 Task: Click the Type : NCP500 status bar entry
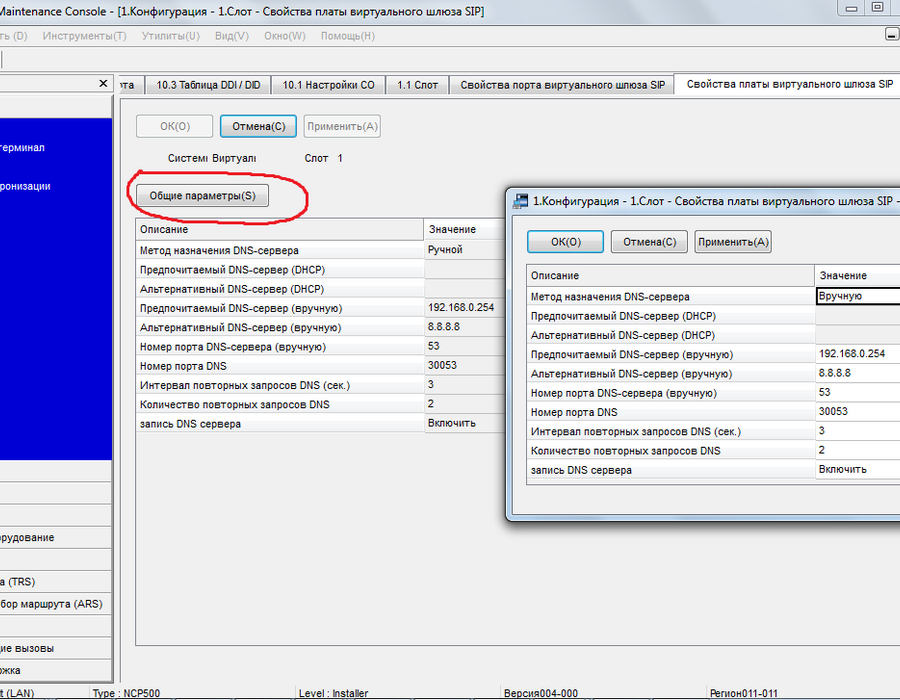click(126, 693)
